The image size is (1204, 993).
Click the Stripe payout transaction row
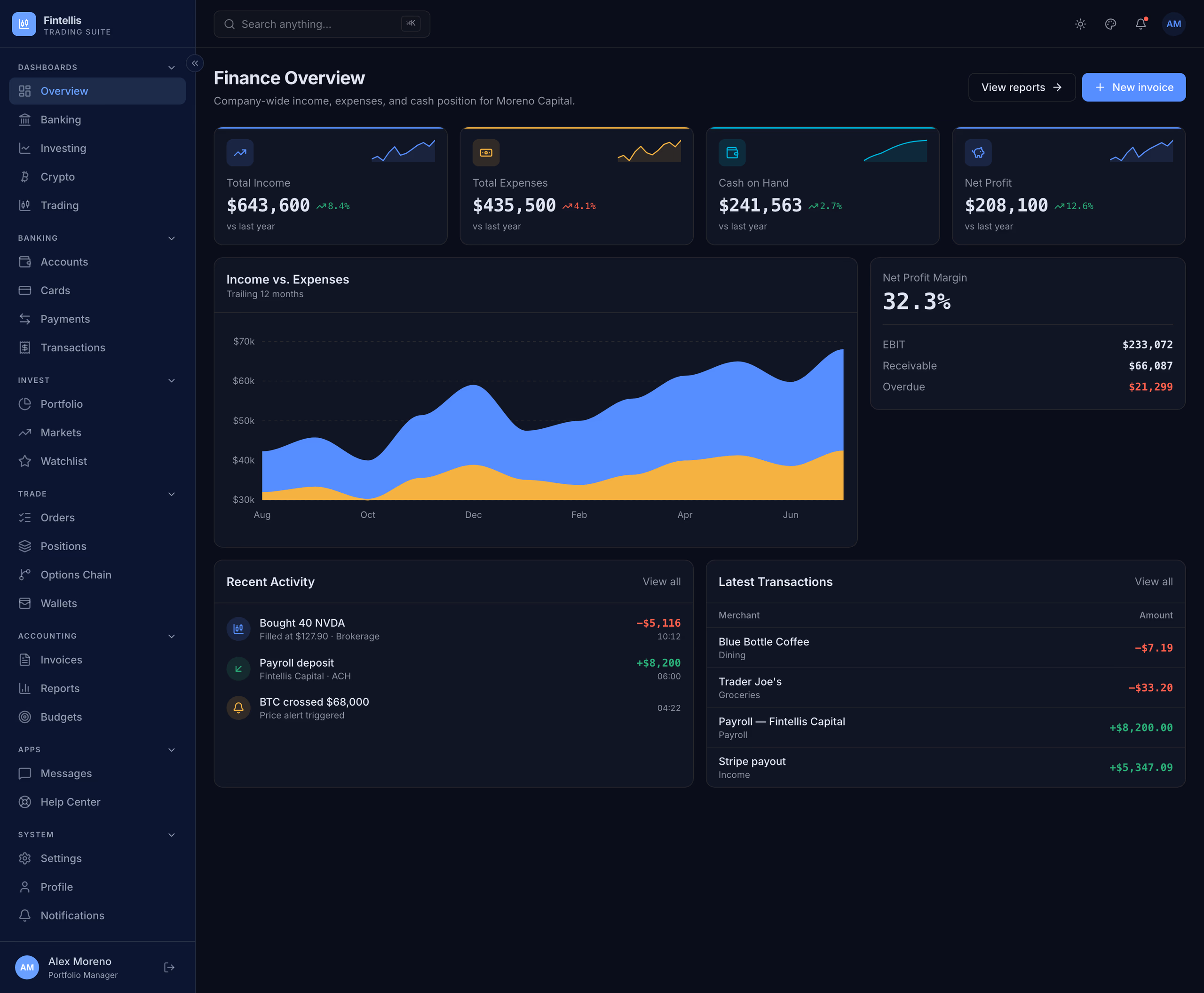[945, 768]
